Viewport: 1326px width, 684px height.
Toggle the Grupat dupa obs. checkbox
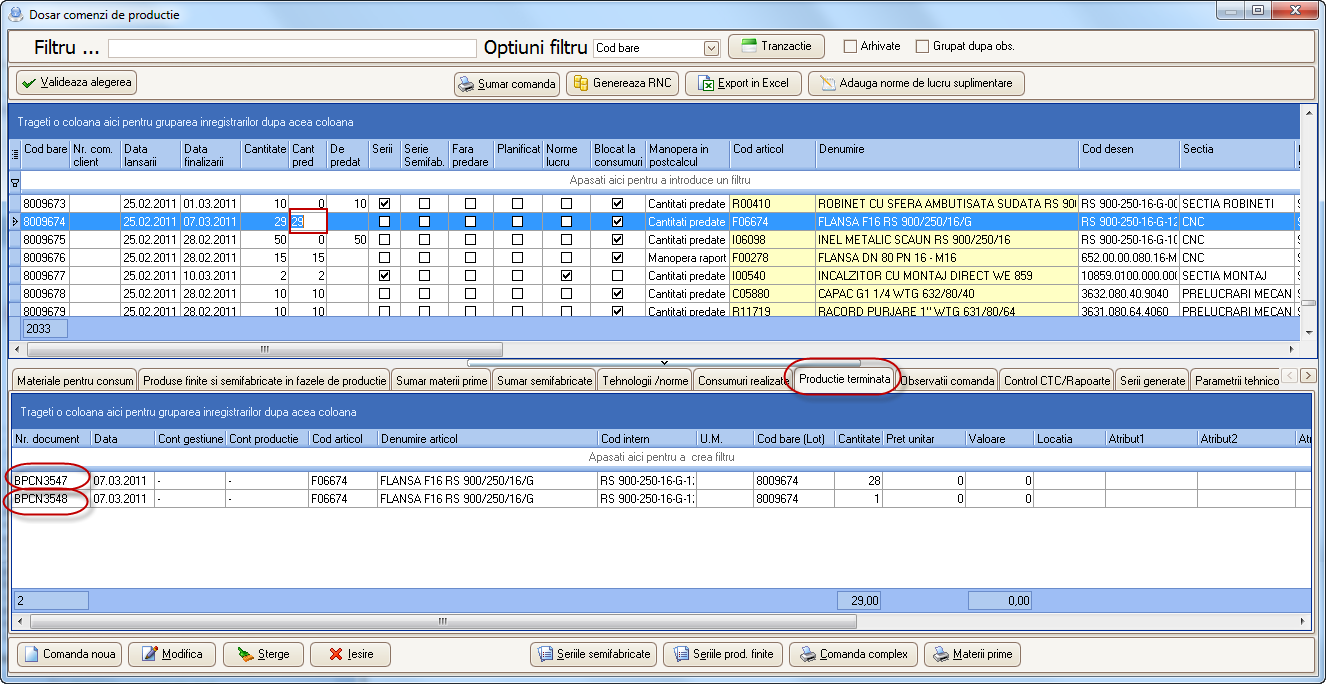pos(922,46)
